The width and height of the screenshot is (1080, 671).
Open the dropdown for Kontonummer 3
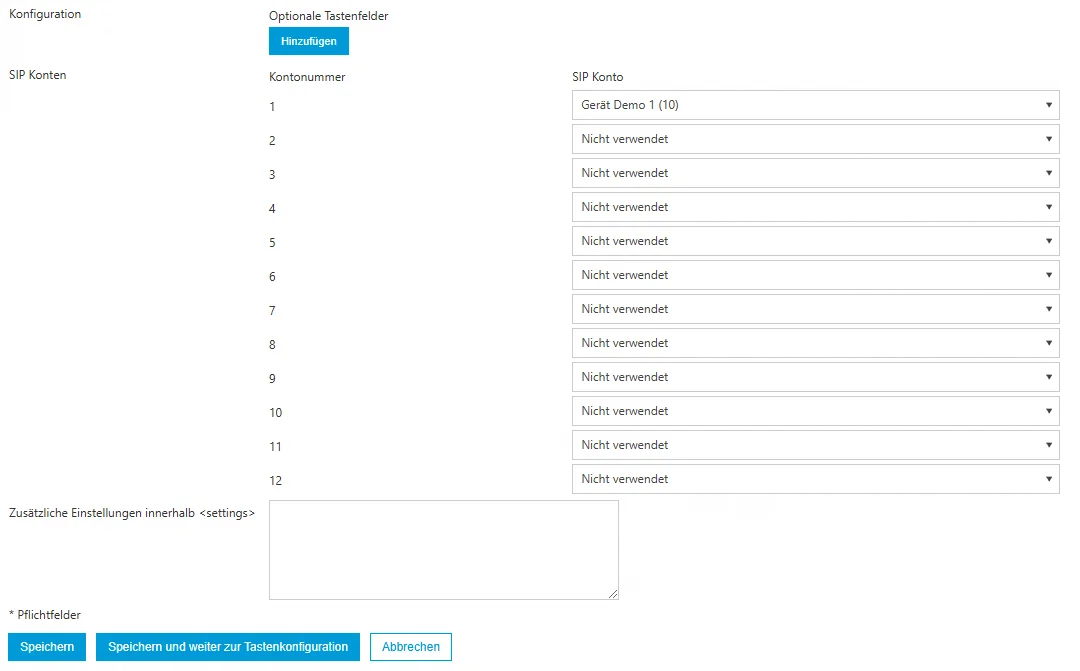814,173
